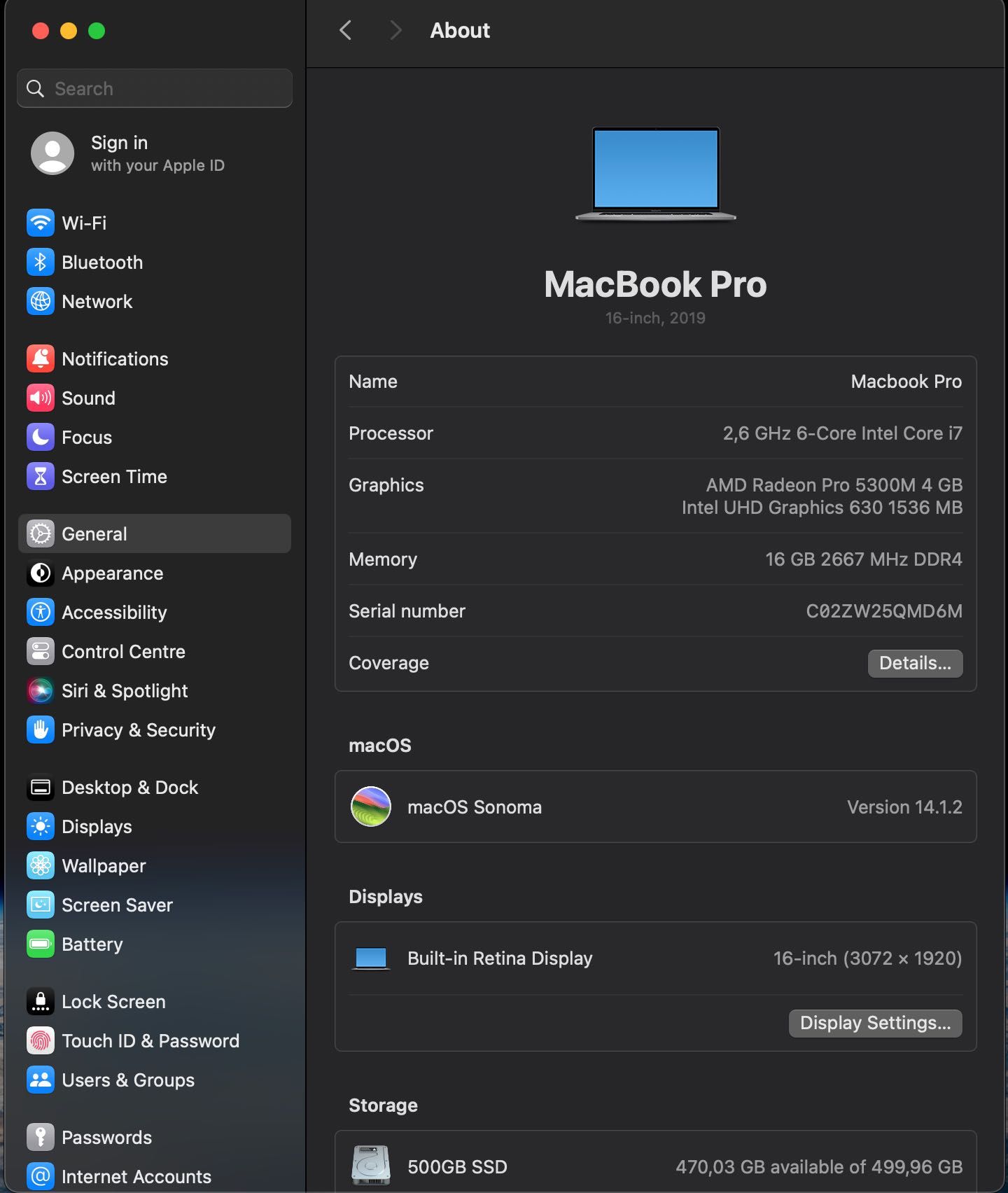Click the About page title
The width and height of the screenshot is (1008, 1193).
tap(460, 30)
